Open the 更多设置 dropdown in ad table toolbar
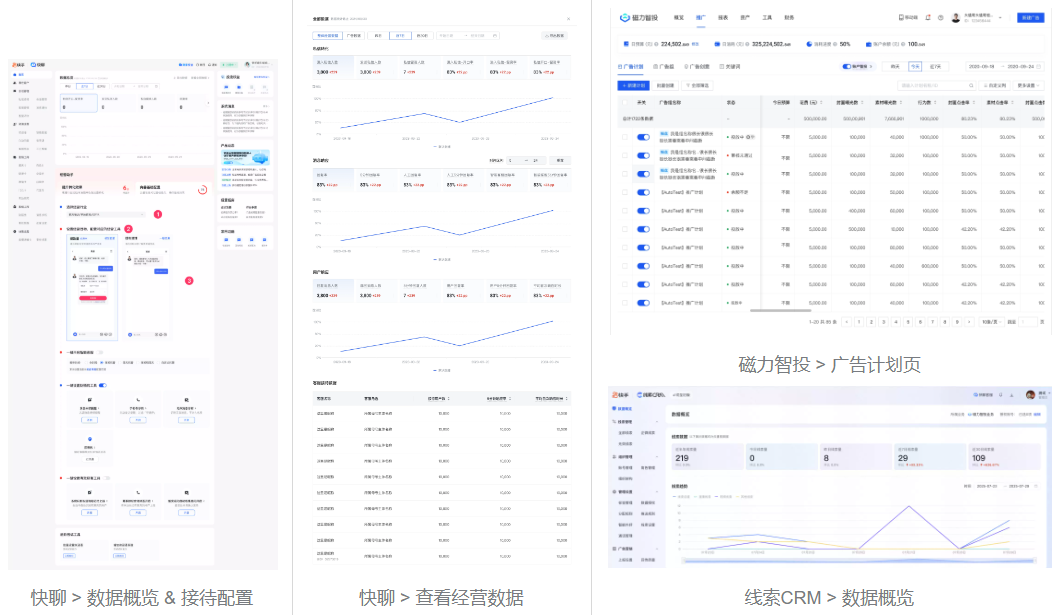 [1027, 85]
